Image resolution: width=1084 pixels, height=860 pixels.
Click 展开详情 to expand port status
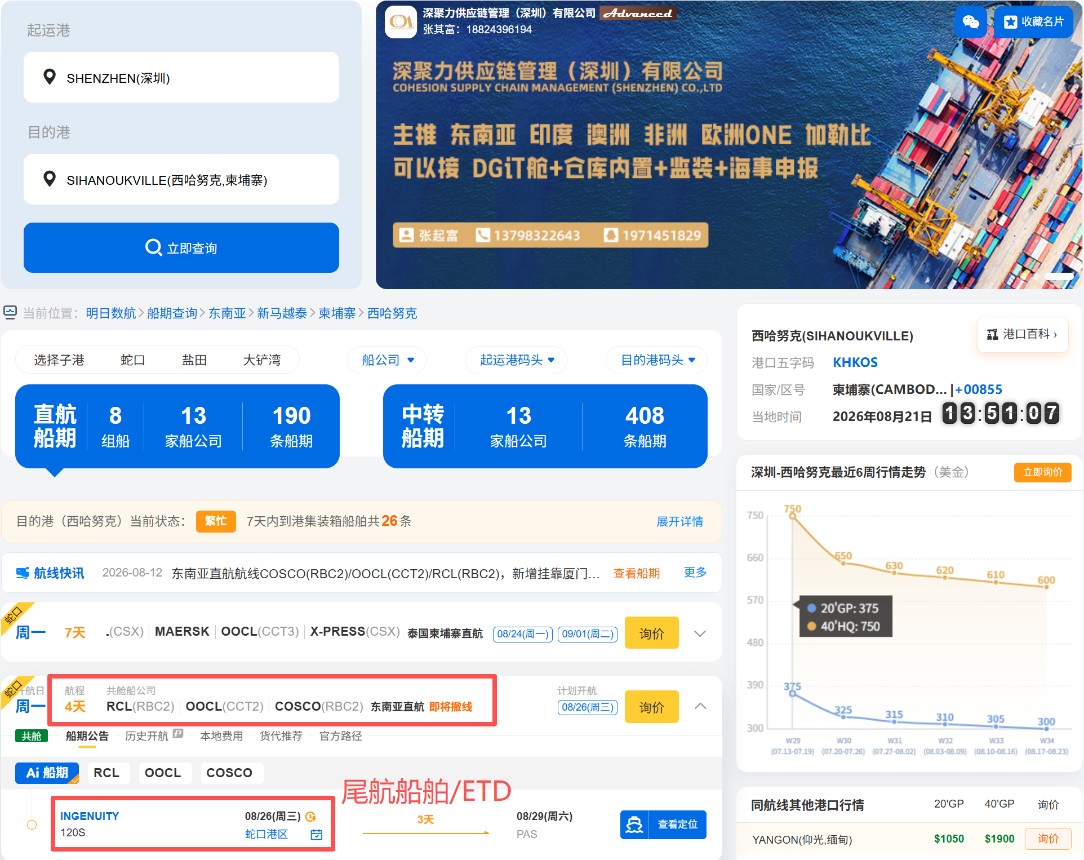click(x=680, y=521)
